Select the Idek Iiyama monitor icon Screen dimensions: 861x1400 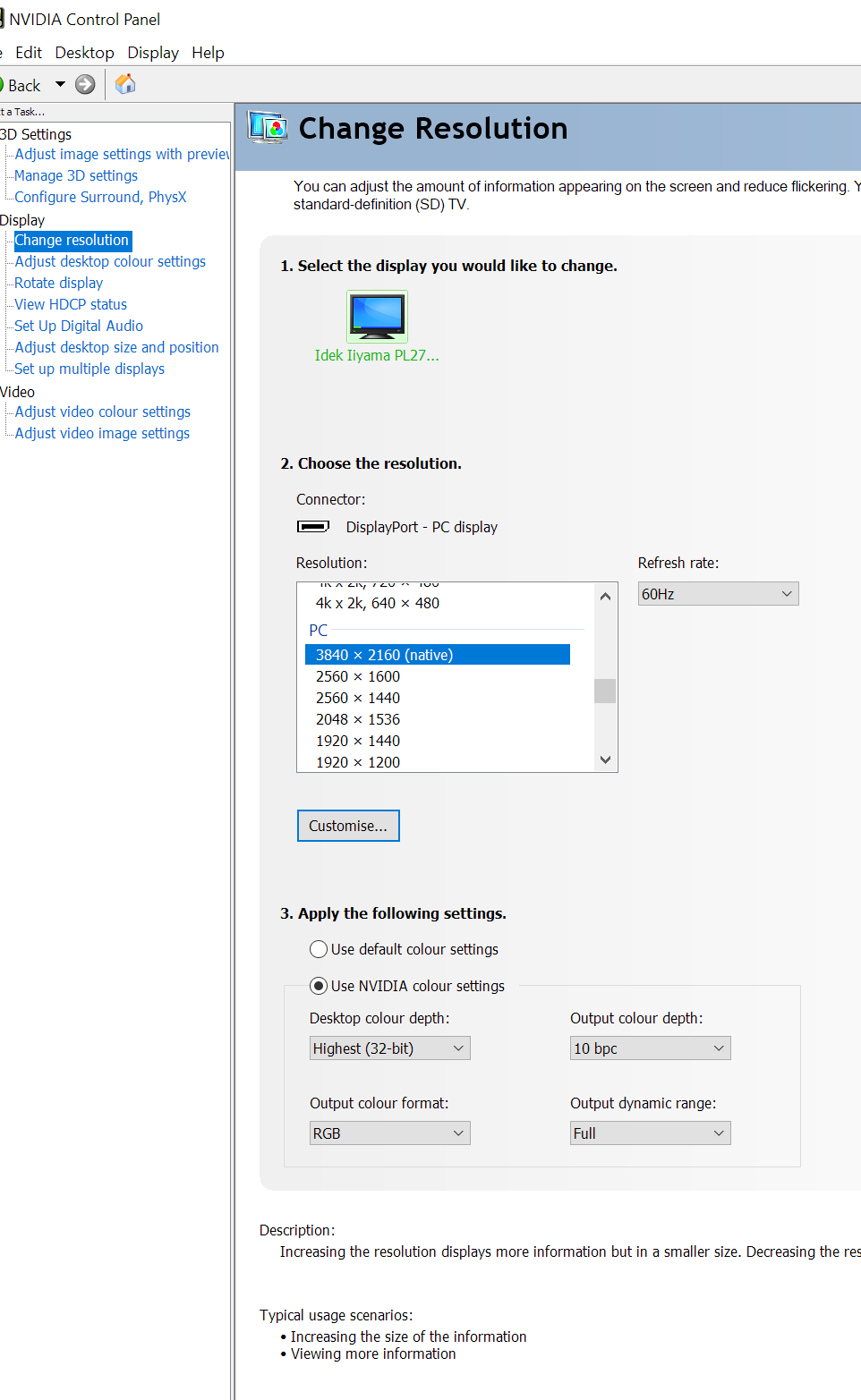tap(377, 317)
